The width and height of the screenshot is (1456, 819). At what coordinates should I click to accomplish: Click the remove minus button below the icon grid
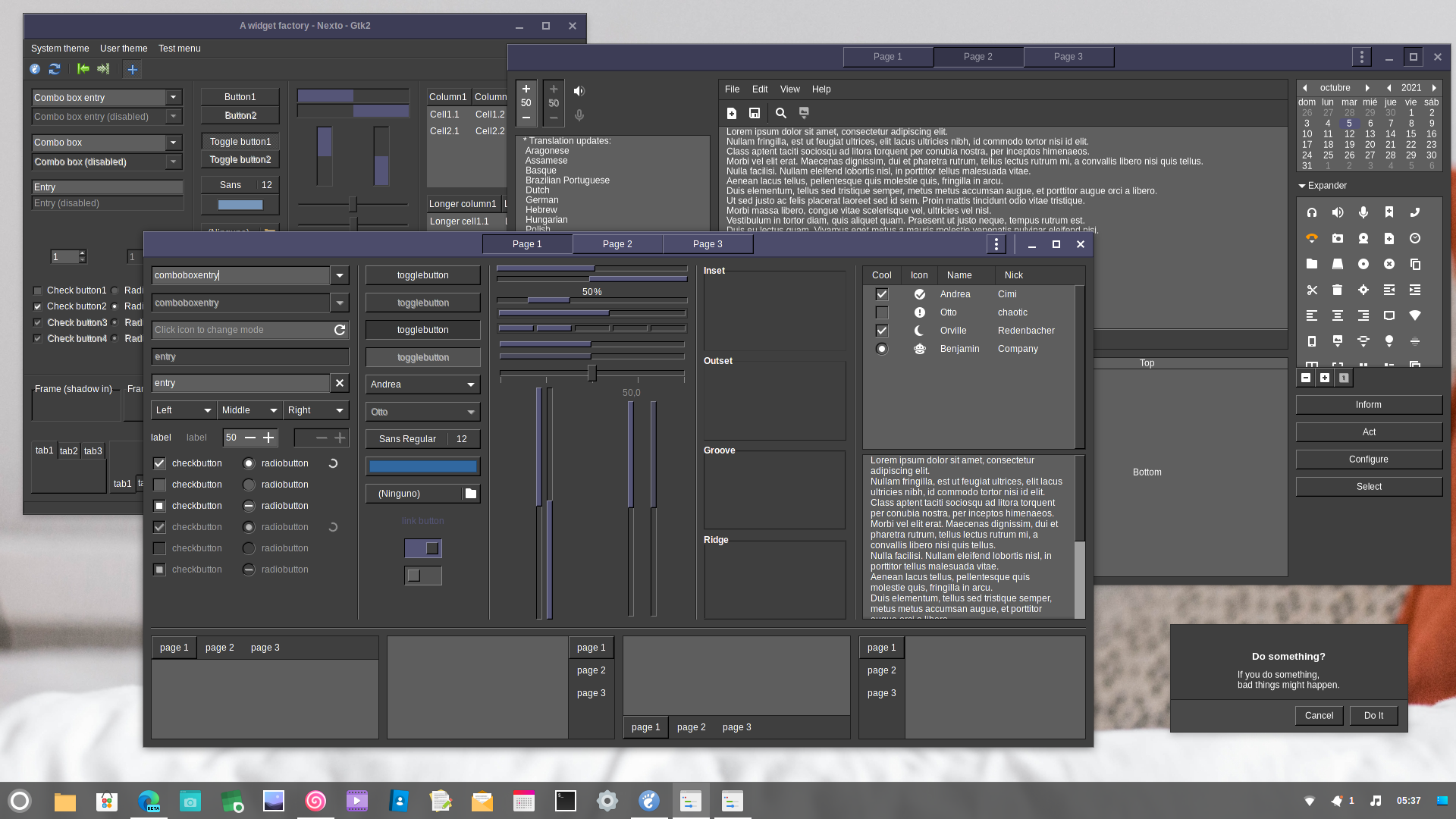pos(1306,378)
